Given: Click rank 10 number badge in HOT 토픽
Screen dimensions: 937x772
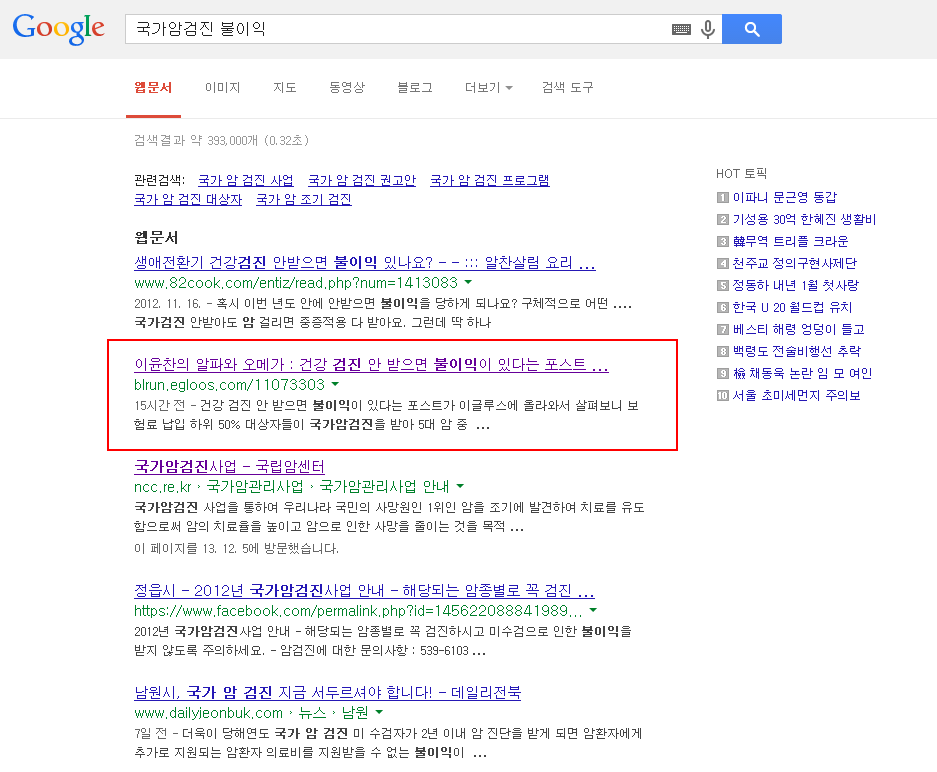Looking at the screenshot, I should [722, 396].
